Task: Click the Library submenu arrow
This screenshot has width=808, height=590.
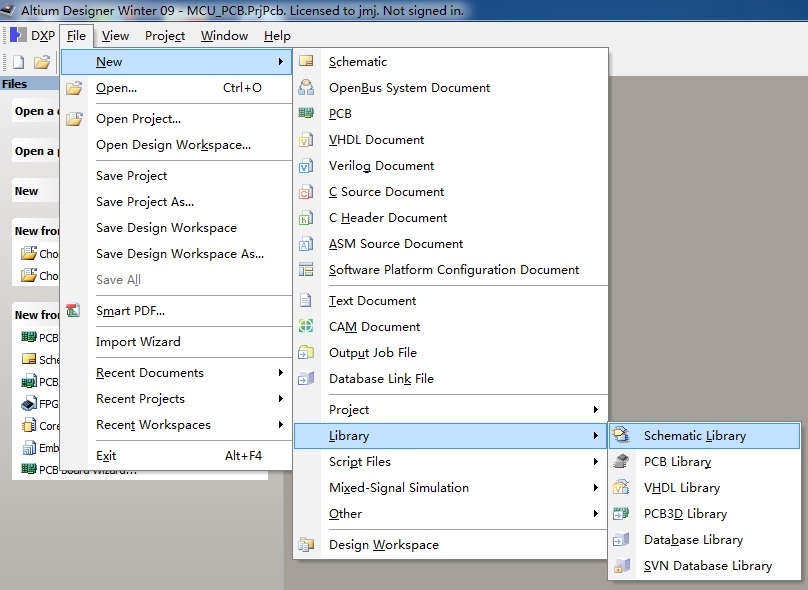Action: pos(596,435)
